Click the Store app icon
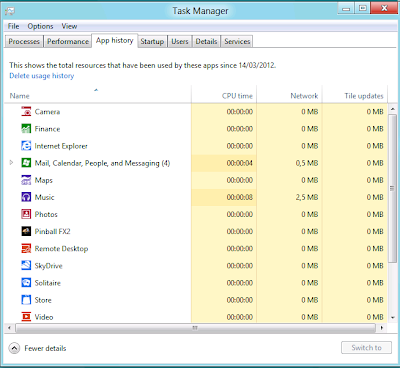Viewport: 400px width, 368px height. click(26, 300)
